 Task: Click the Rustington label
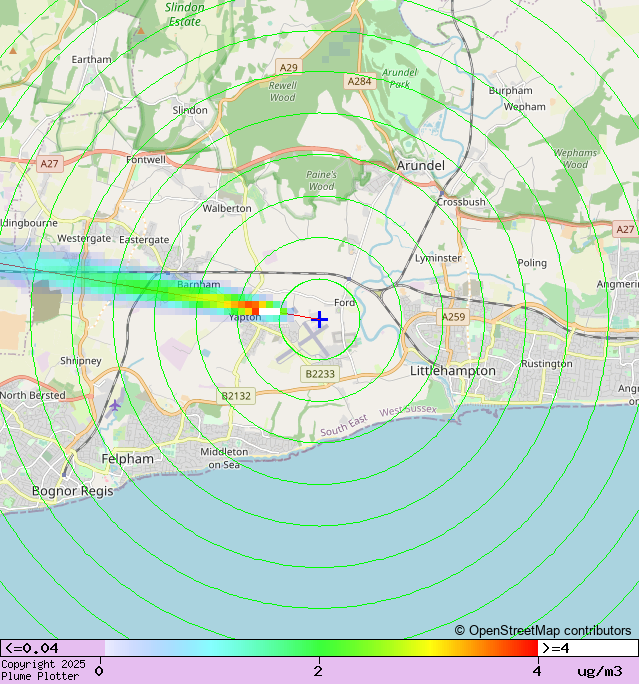(547, 364)
